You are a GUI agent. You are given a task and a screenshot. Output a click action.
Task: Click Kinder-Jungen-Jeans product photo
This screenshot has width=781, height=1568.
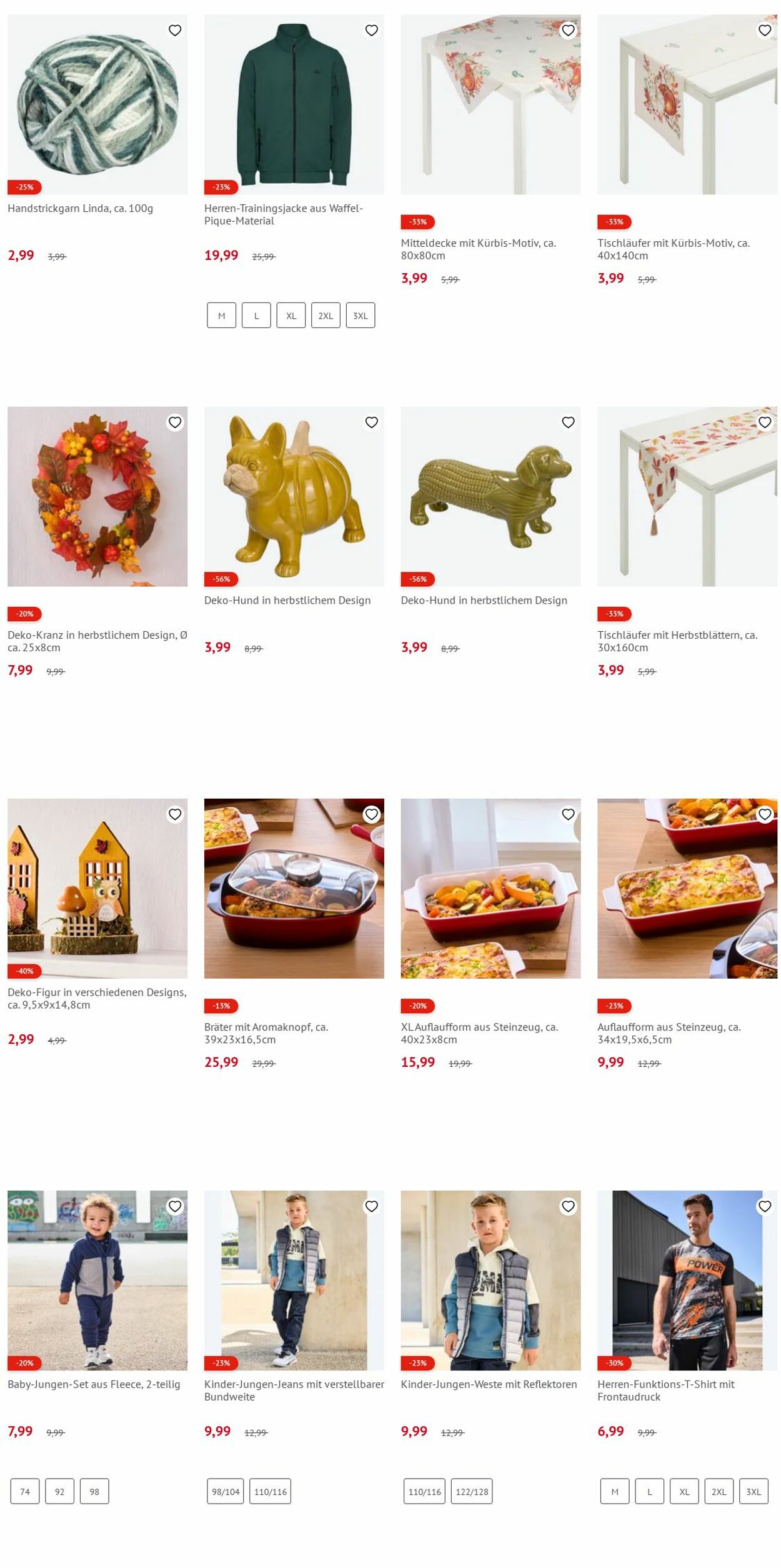pyautogui.click(x=294, y=1281)
